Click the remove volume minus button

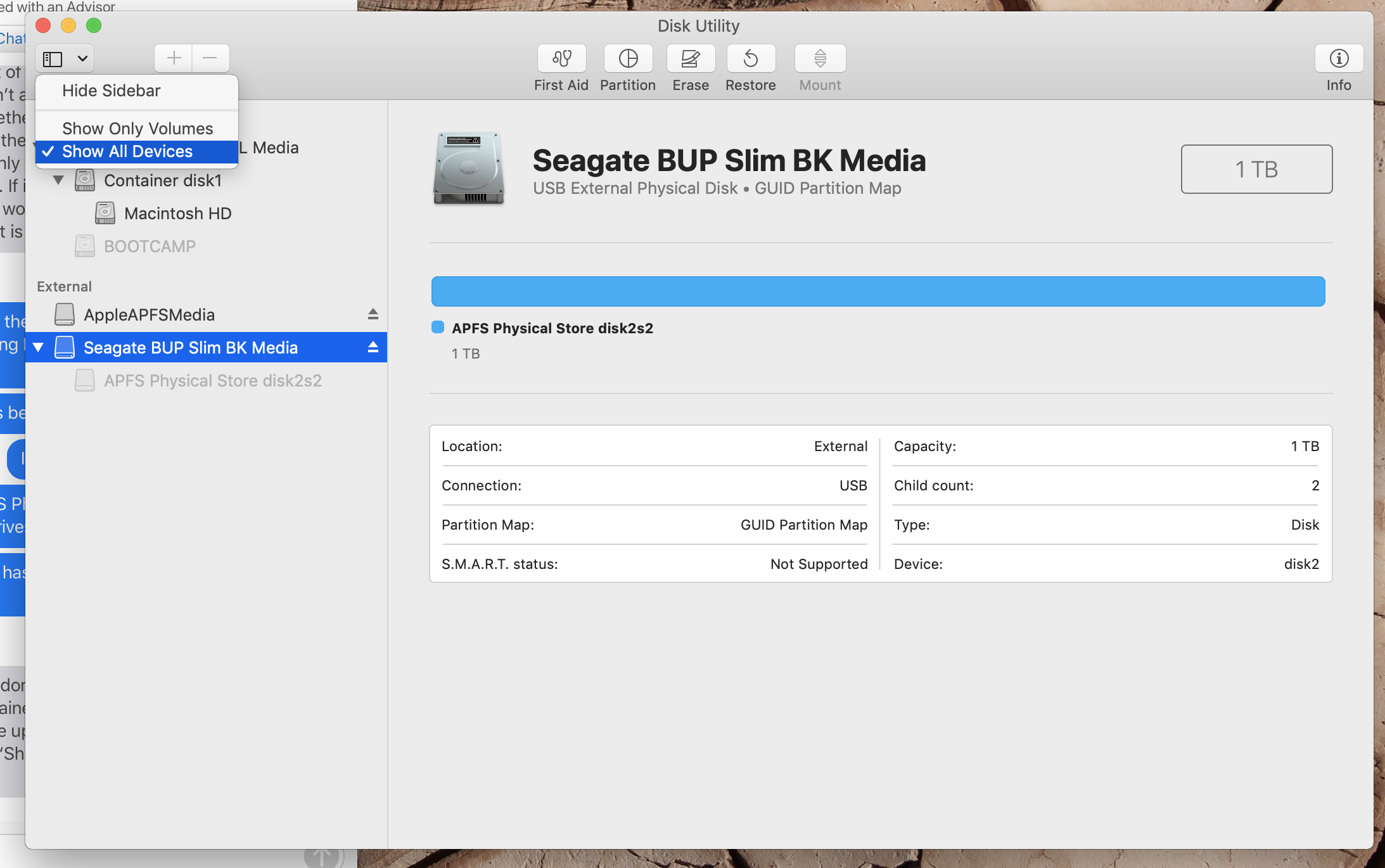(210, 59)
